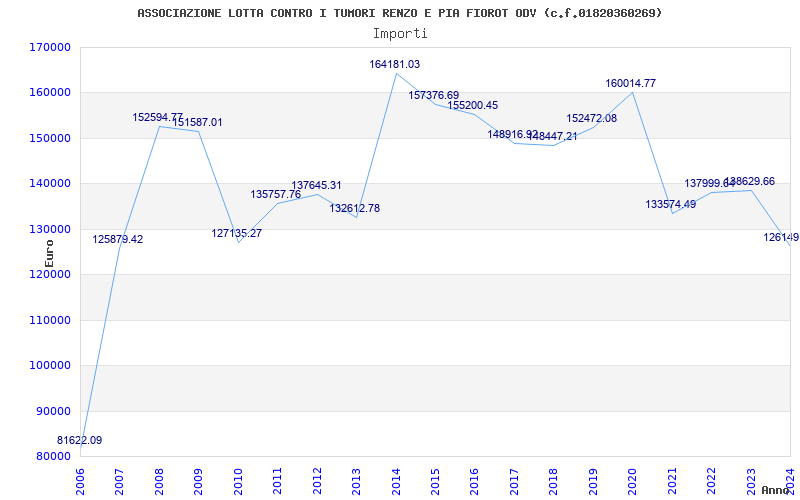Click the Euro y-axis title
Image resolution: width=800 pixels, height=500 pixels.
[x=49, y=254]
